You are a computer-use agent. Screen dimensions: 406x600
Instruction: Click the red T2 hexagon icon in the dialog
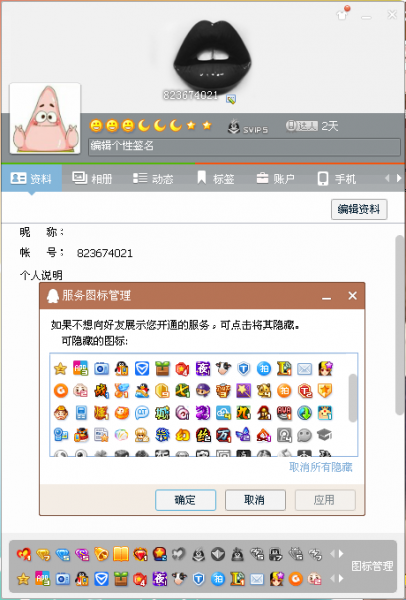[305, 391]
